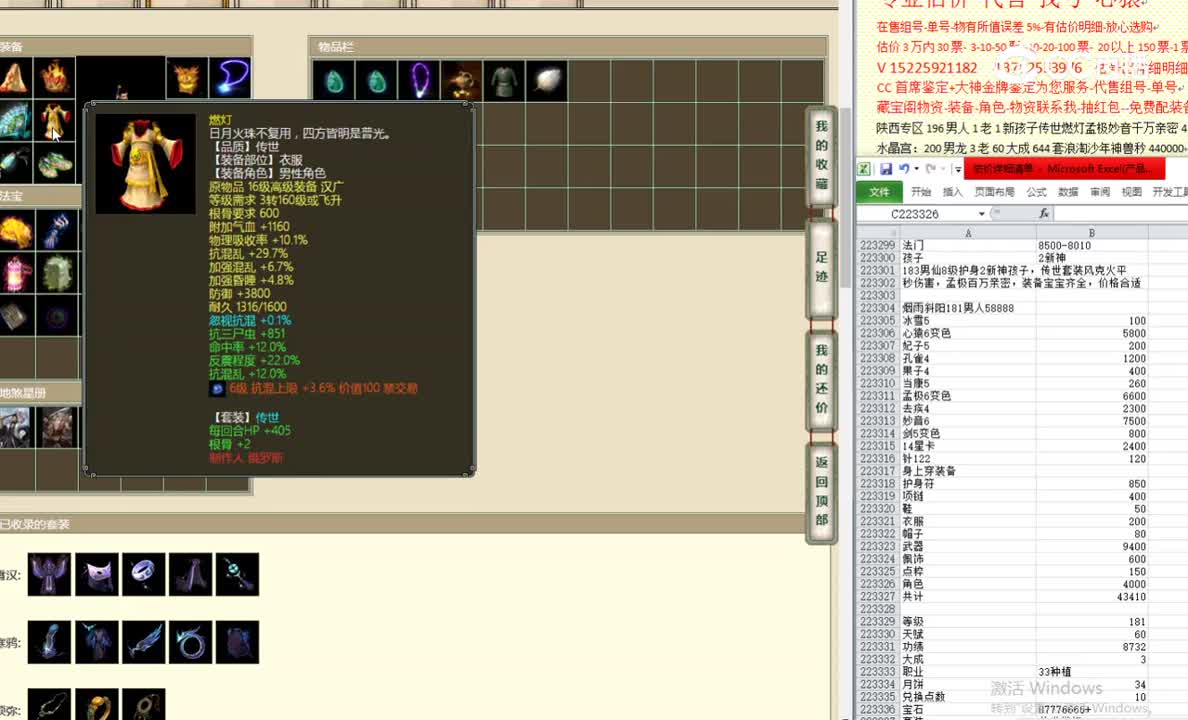Select row header 223326
This screenshot has width=1188, height=720.
(877, 584)
